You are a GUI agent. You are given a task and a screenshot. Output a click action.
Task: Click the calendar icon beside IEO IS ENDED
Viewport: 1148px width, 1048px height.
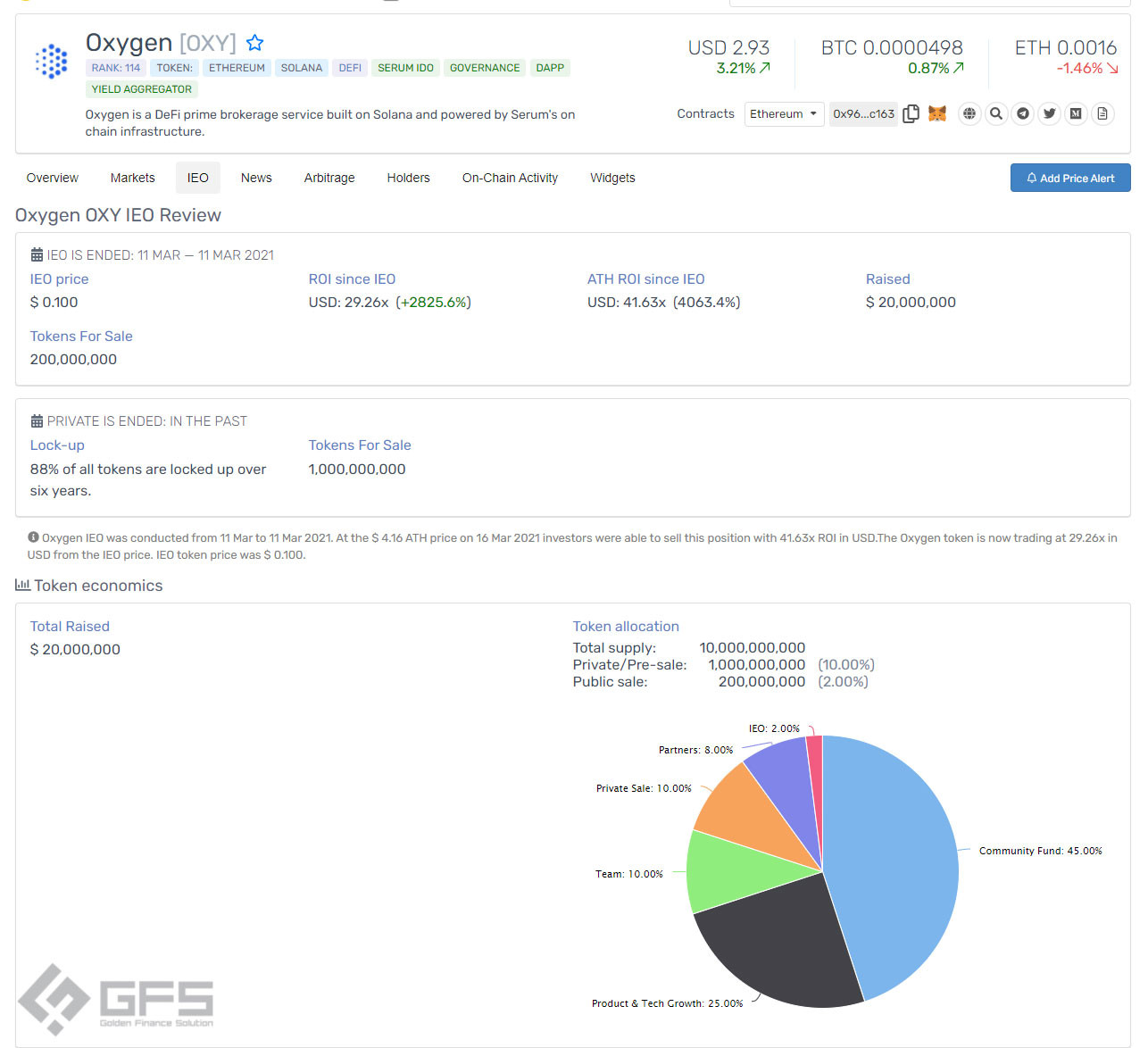[37, 254]
